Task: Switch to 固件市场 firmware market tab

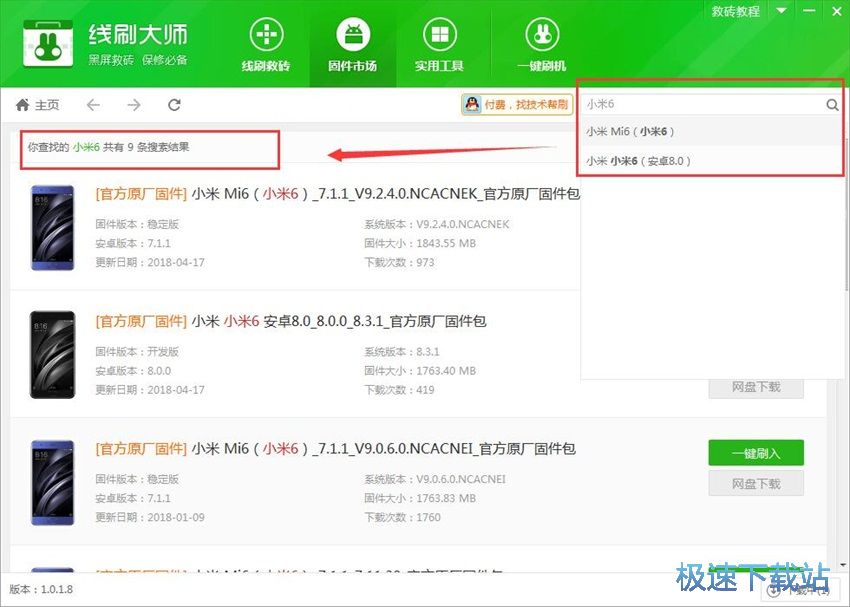Action: 352,44
